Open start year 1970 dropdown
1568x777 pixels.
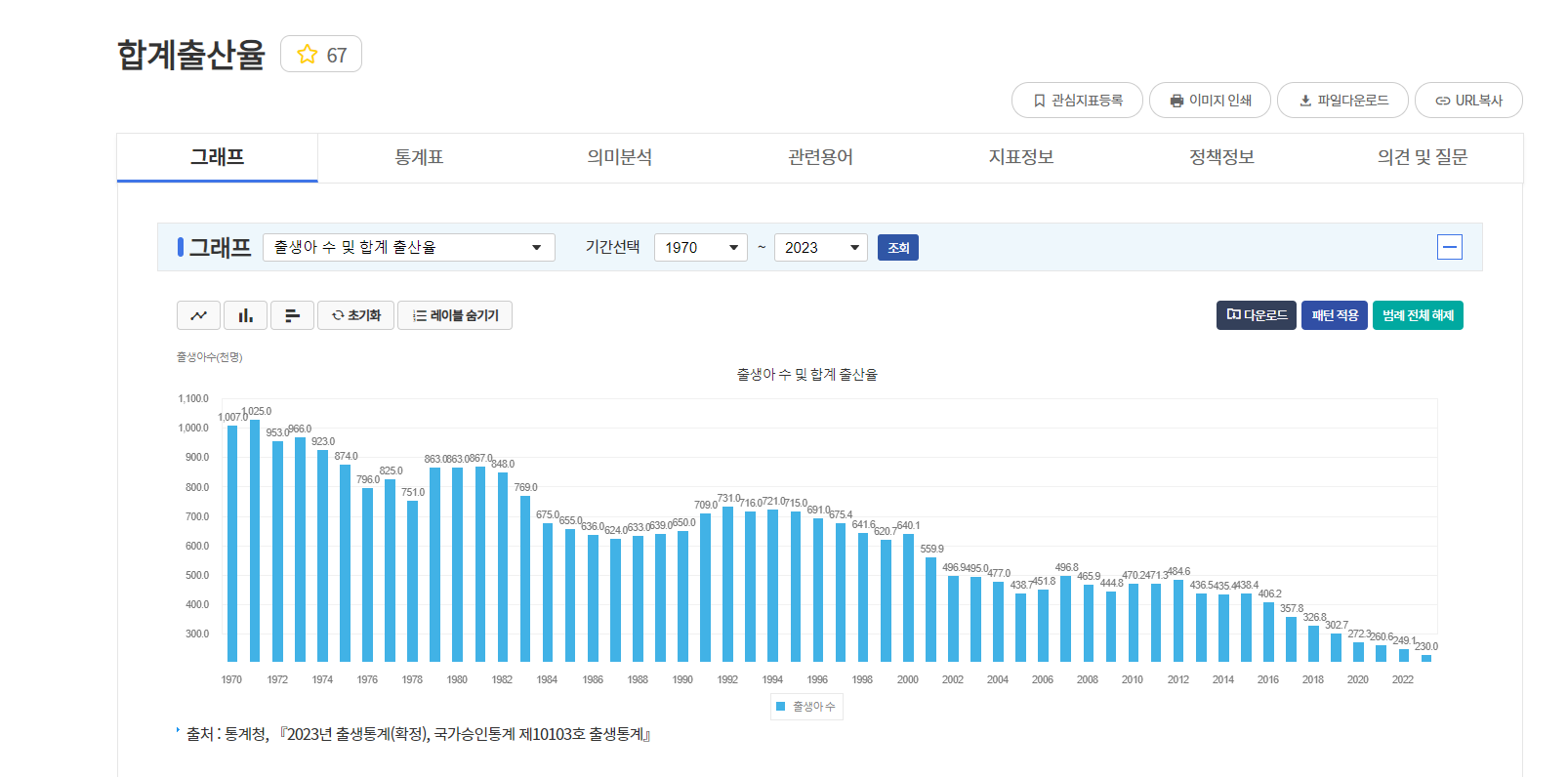click(x=701, y=247)
